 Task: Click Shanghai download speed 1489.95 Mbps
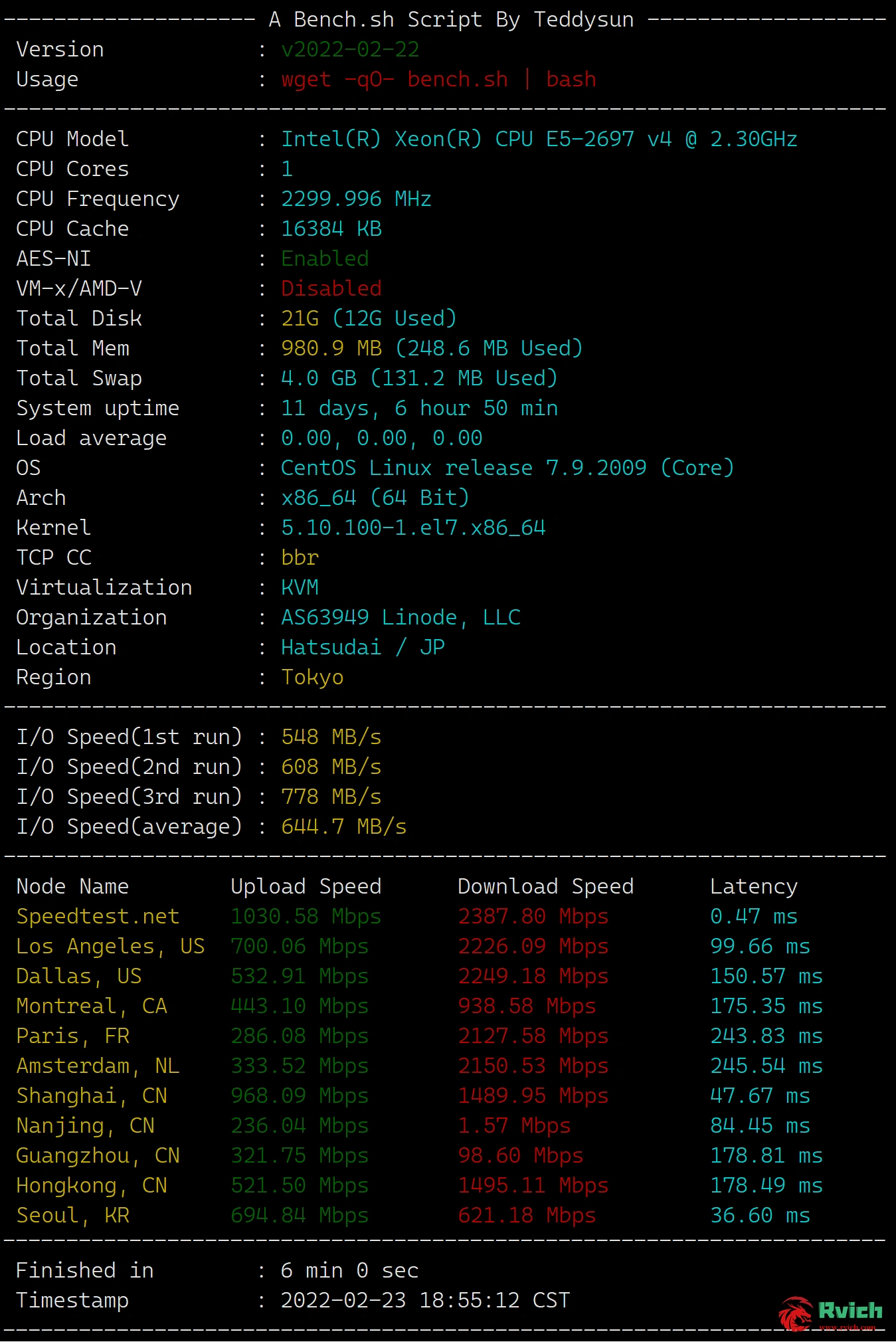tap(533, 1096)
